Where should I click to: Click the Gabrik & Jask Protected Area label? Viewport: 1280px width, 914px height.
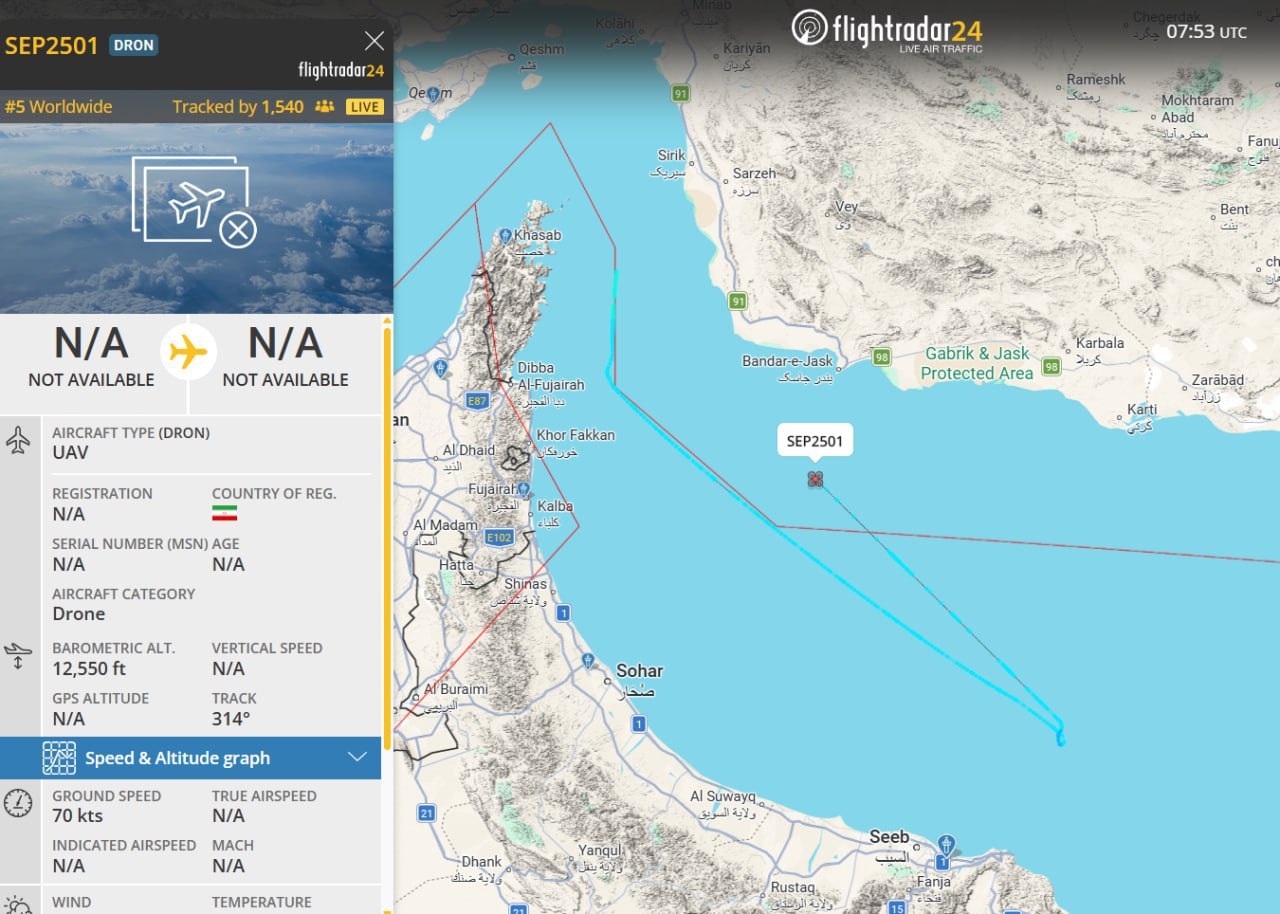coord(977,363)
